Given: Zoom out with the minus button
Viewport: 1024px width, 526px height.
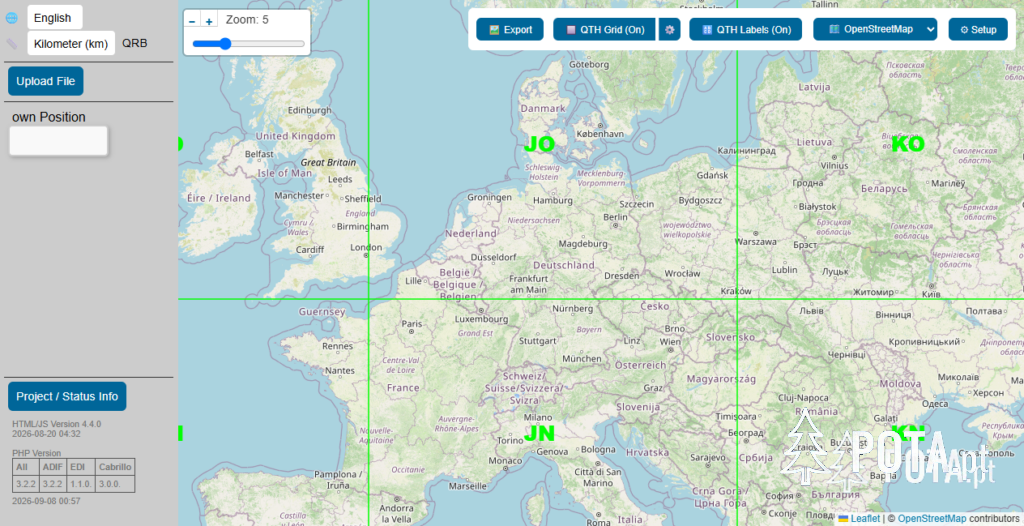Looking at the screenshot, I should (x=192, y=21).
